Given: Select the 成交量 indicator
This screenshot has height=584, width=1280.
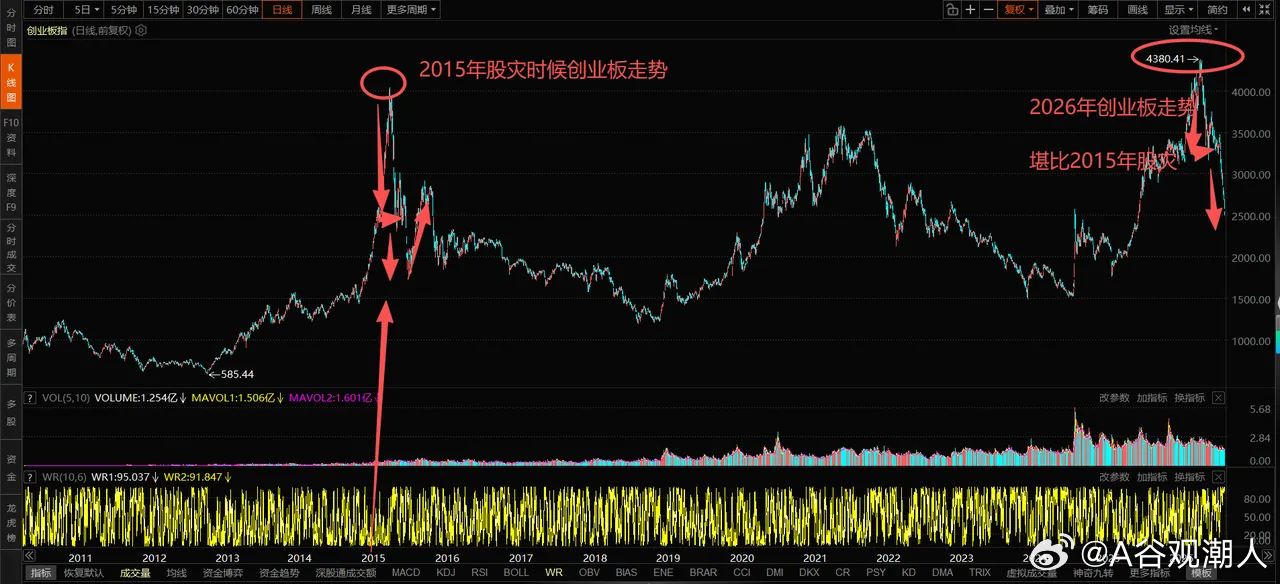Looking at the screenshot, I should [135, 573].
